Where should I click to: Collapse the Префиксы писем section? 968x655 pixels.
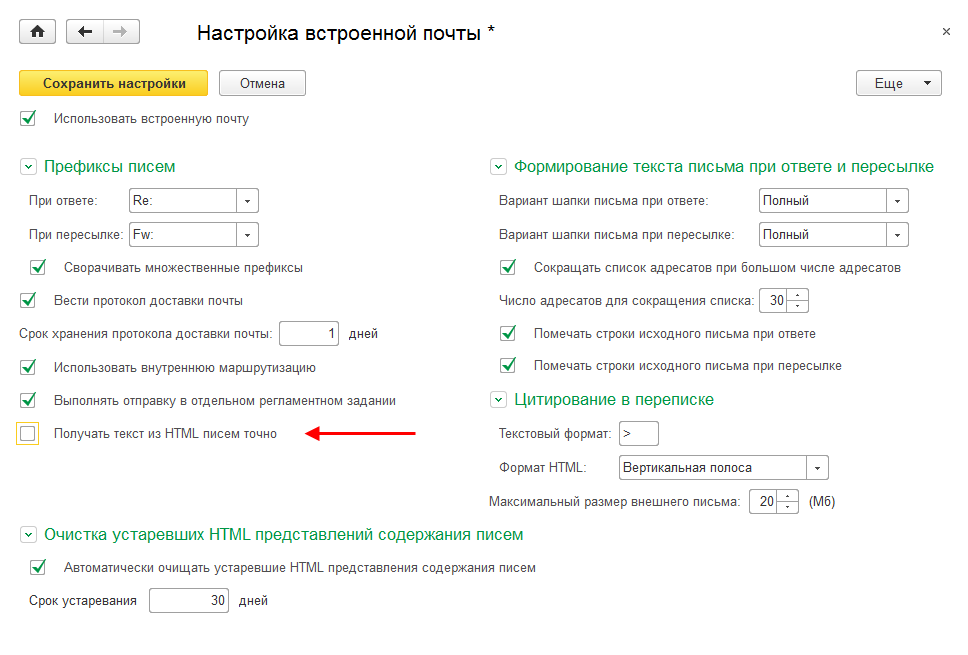[x=28, y=167]
